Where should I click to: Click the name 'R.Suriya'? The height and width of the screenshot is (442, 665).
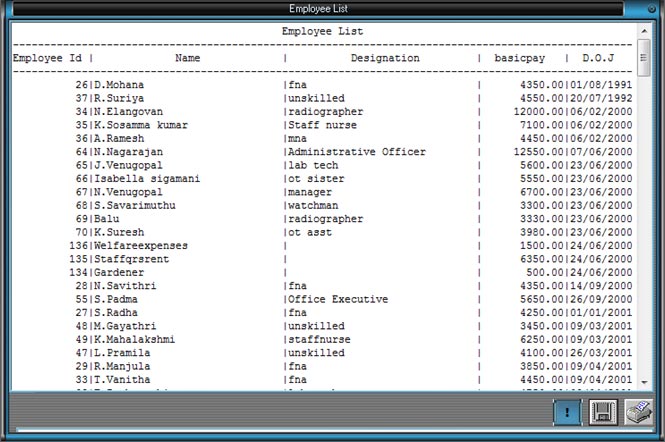(x=119, y=98)
